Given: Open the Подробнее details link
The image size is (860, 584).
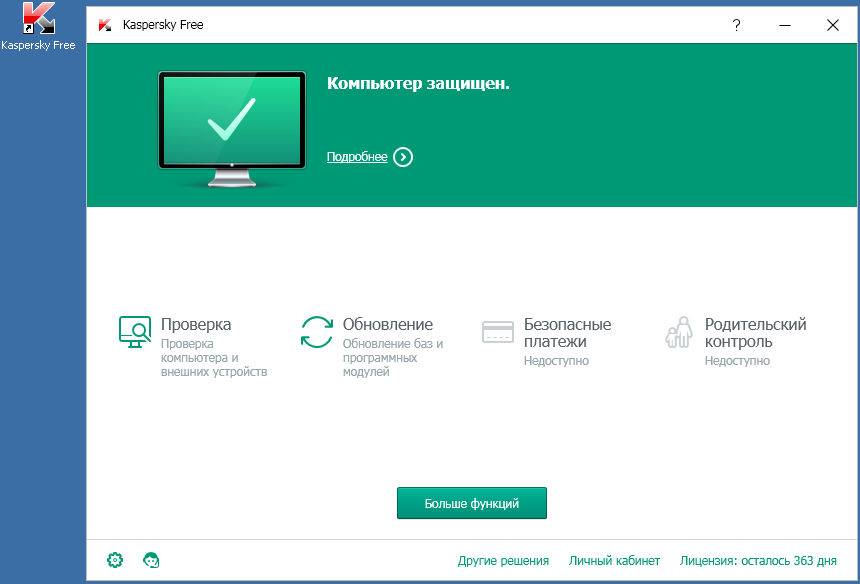Looking at the screenshot, I should pos(357,157).
